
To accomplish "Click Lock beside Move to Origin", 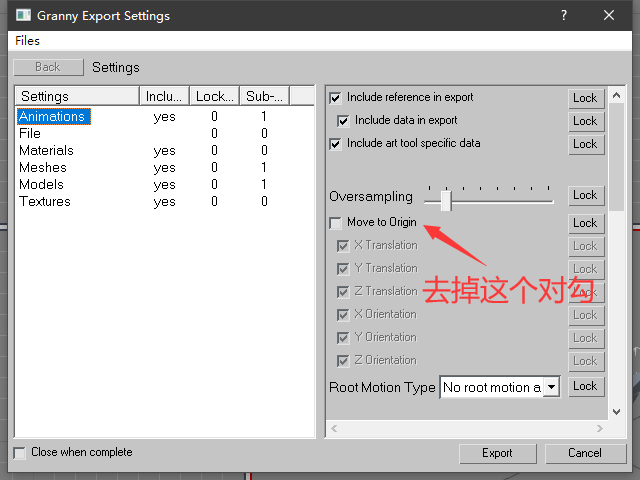I will pyautogui.click(x=585, y=223).
